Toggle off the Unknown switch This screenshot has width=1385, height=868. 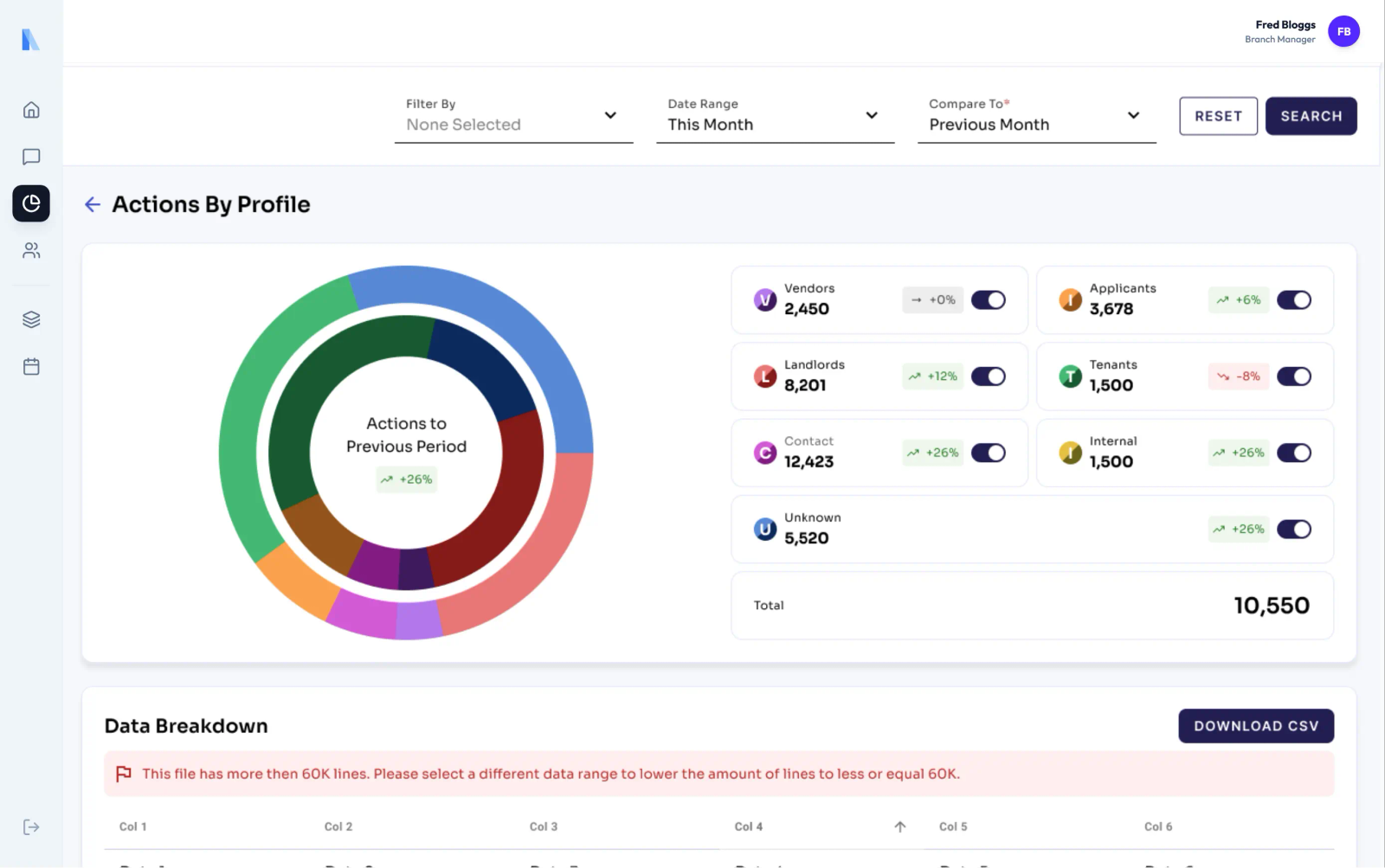pyautogui.click(x=1294, y=528)
